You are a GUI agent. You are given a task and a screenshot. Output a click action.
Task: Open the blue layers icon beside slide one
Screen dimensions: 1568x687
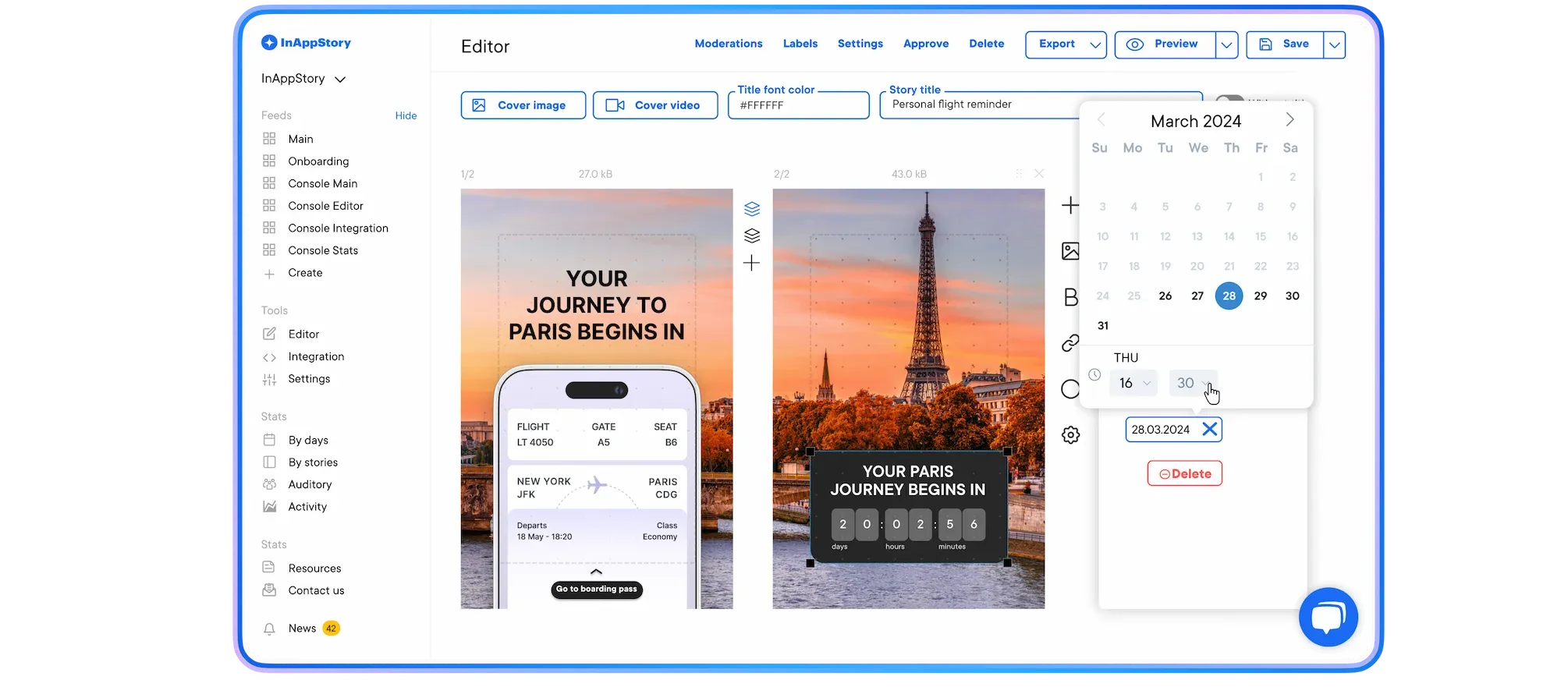752,209
